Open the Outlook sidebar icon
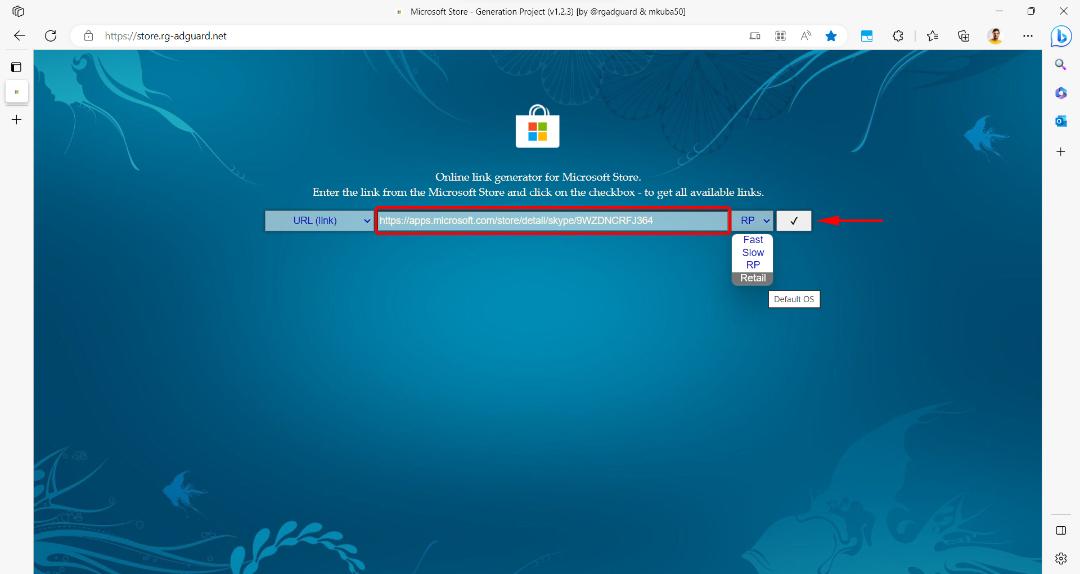 click(1061, 121)
